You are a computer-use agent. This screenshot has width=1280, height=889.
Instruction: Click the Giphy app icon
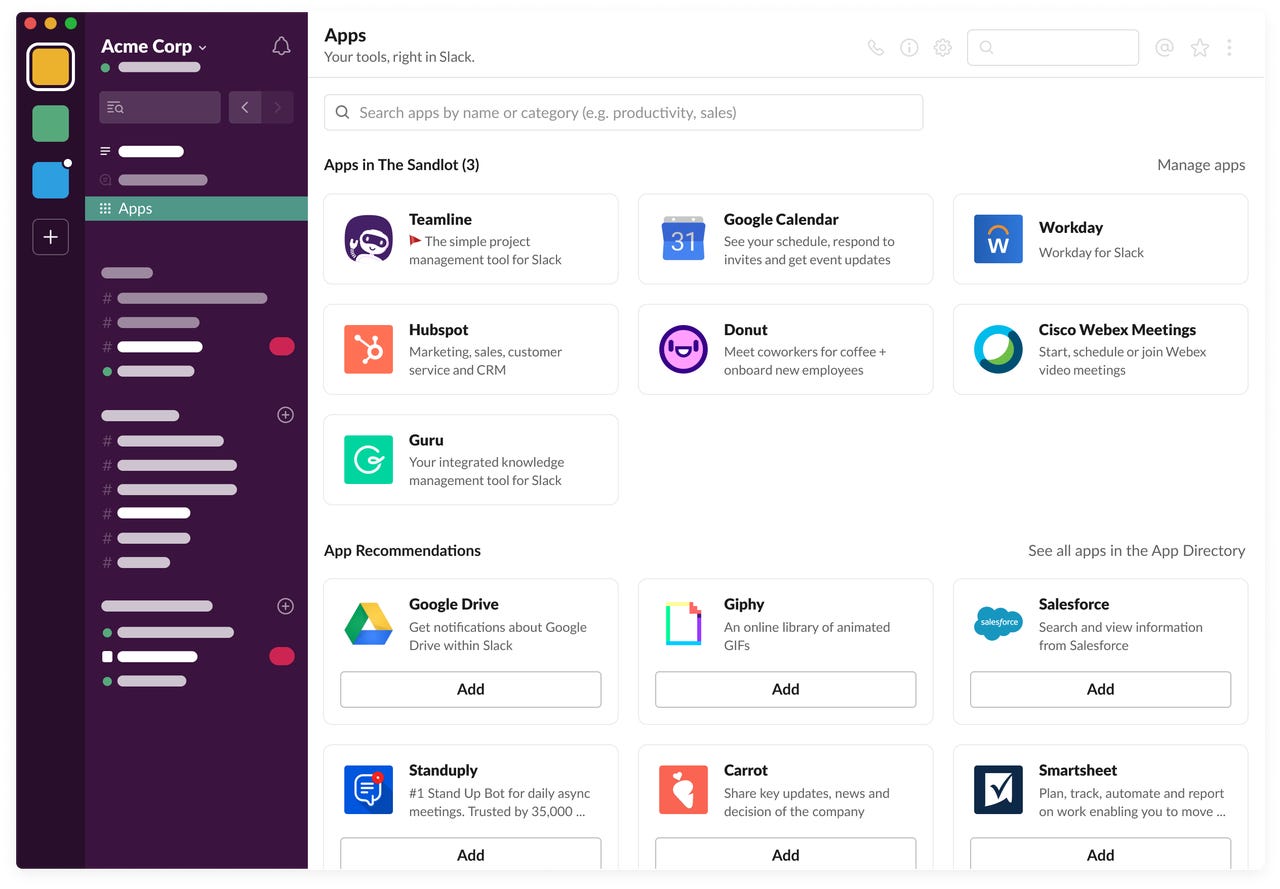click(683, 624)
